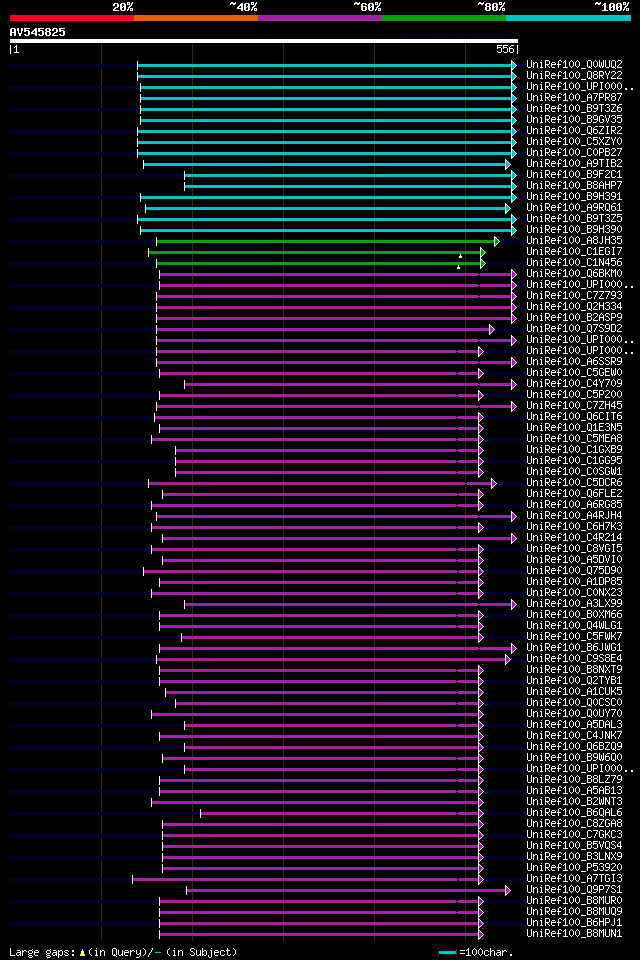This screenshot has height=960, width=640.
Task: Click the purple alignment bar for UniRef100_A6SSR9
Action: pos(336,362)
